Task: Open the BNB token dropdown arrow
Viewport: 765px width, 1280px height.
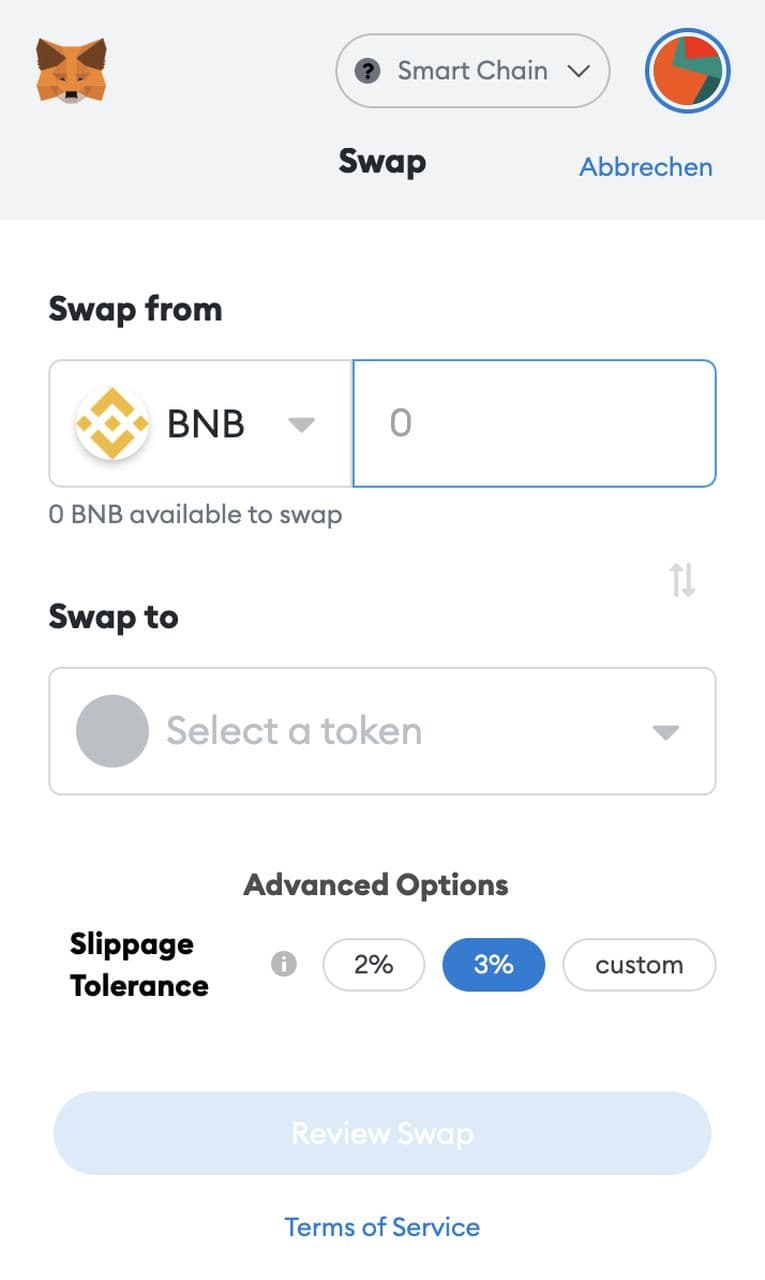Action: tap(301, 425)
